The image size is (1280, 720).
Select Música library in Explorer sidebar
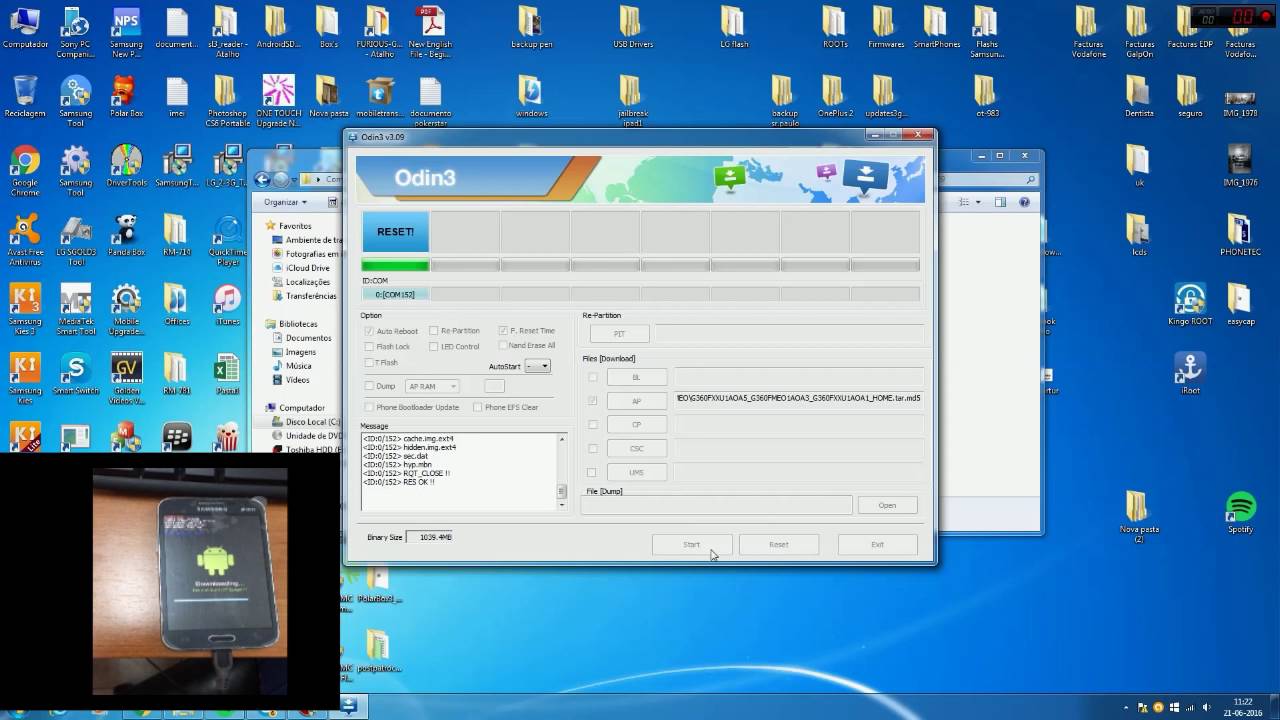click(x=298, y=366)
